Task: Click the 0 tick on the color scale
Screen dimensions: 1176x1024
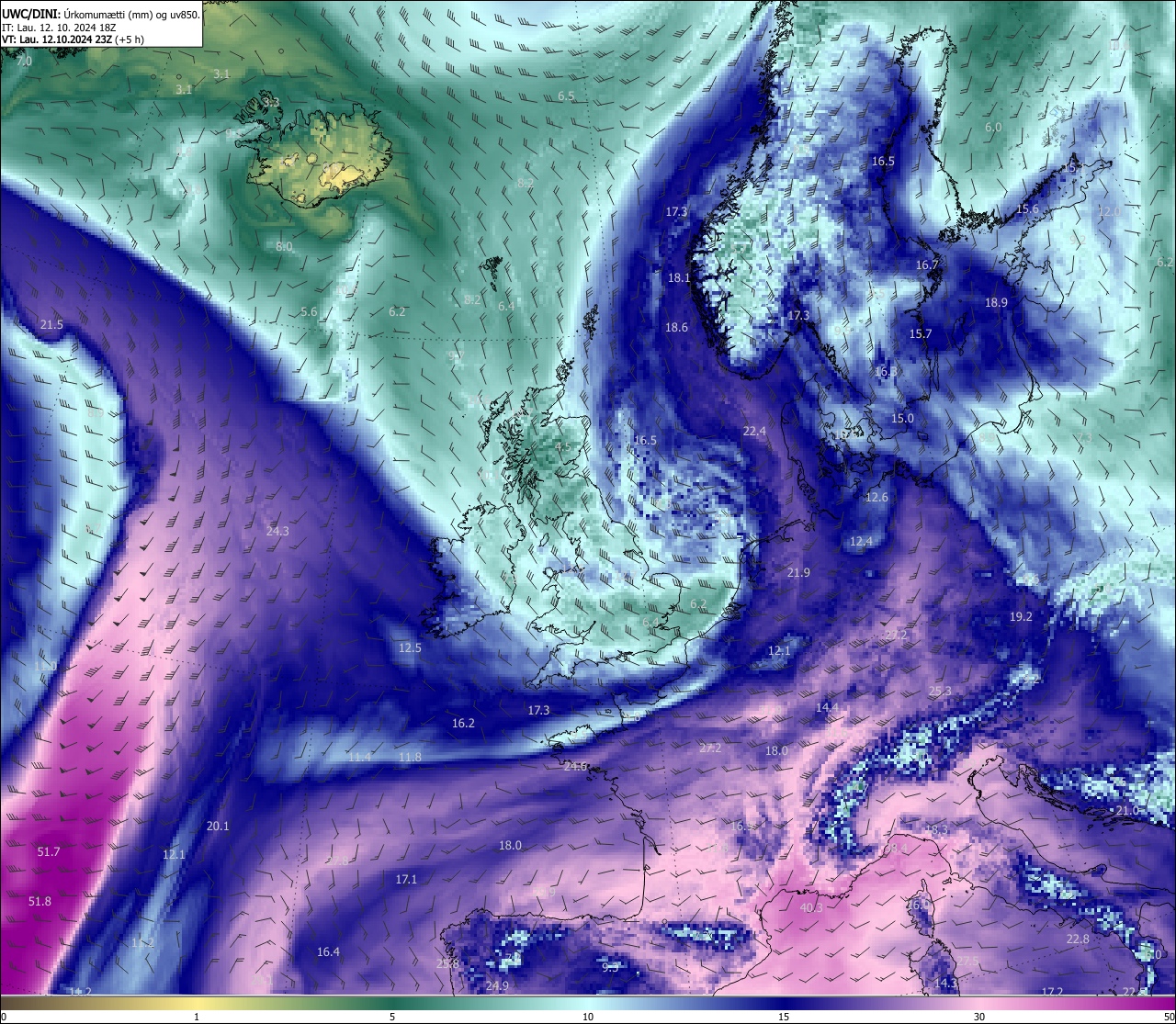Action: tap(3, 1017)
